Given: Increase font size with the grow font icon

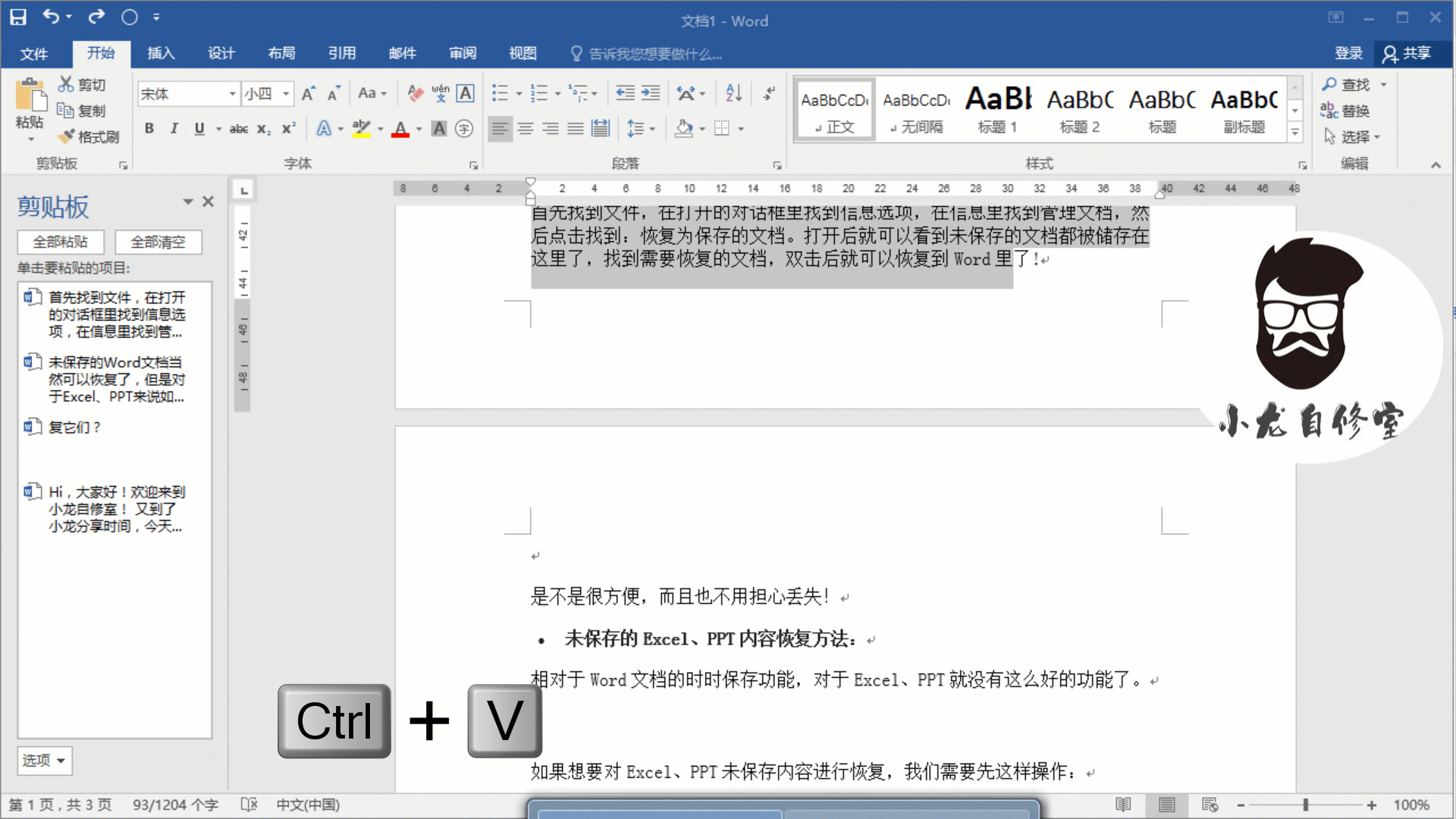Looking at the screenshot, I should (x=308, y=93).
